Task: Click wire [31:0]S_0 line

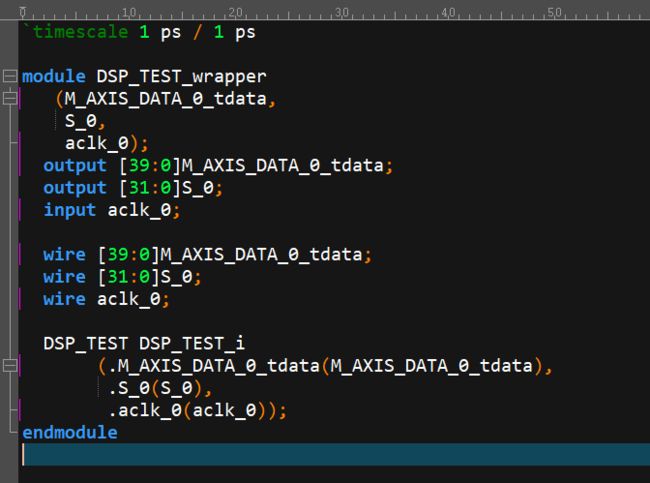Action: [122, 277]
